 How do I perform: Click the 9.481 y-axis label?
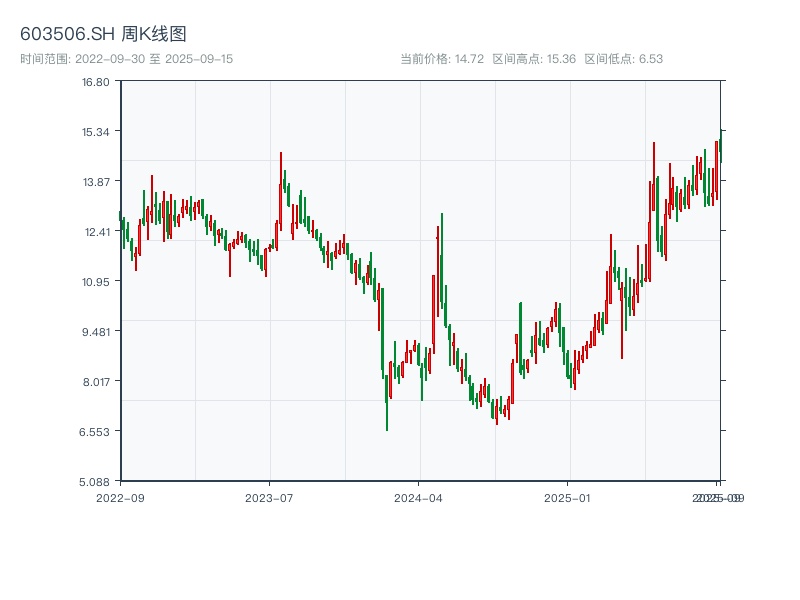tap(96, 332)
